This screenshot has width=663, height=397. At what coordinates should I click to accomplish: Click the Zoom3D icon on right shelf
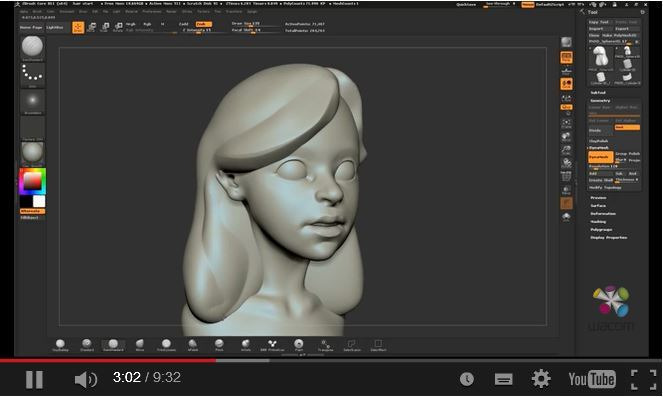point(567,150)
